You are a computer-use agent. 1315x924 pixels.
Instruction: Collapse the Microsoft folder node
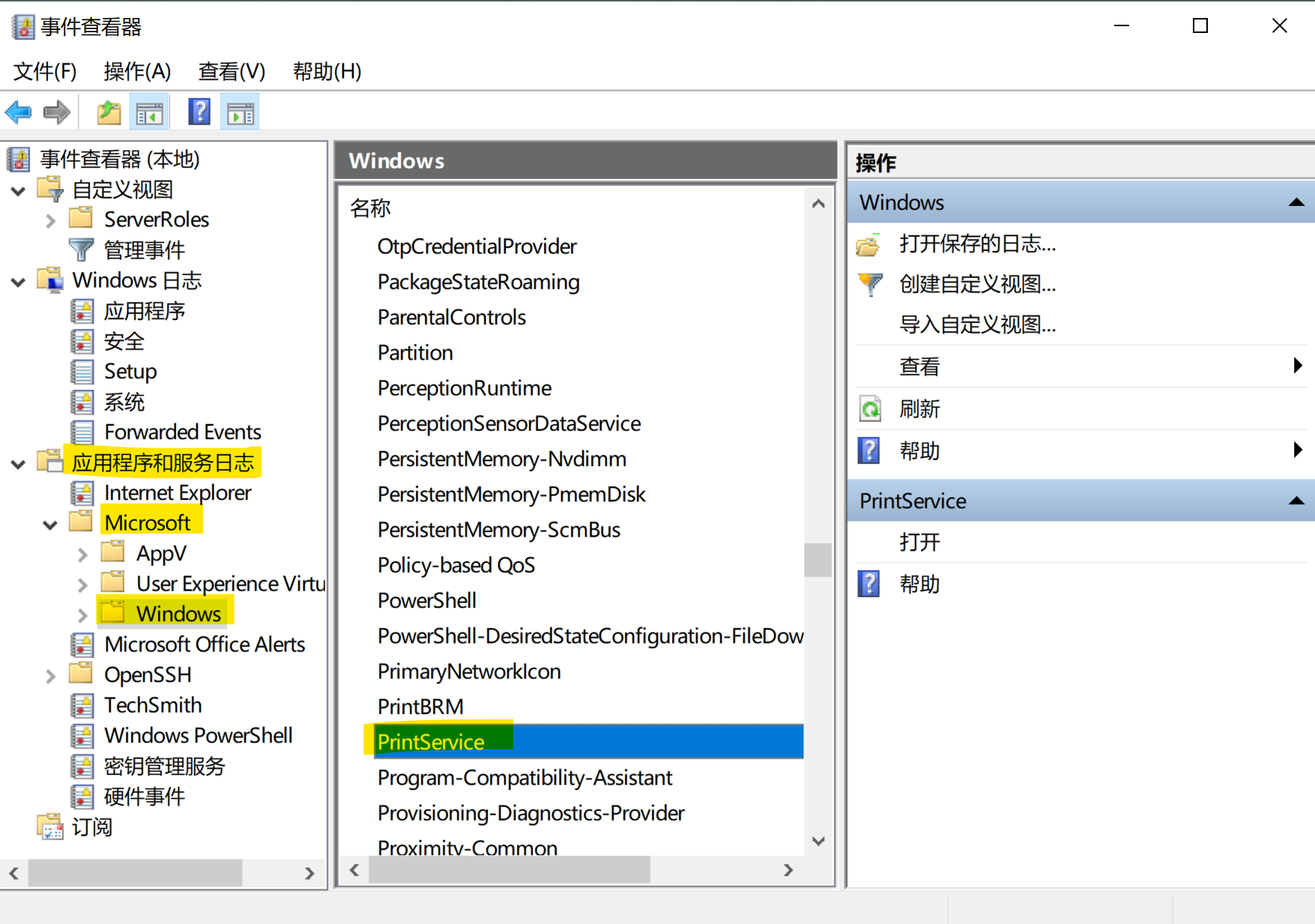[x=50, y=525]
